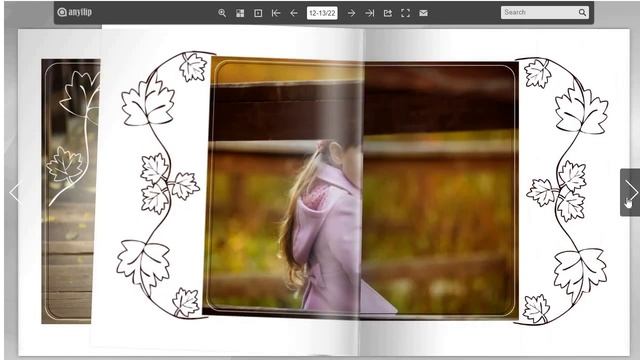Send the flipbook by email
The image size is (640, 360).
(x=423, y=13)
